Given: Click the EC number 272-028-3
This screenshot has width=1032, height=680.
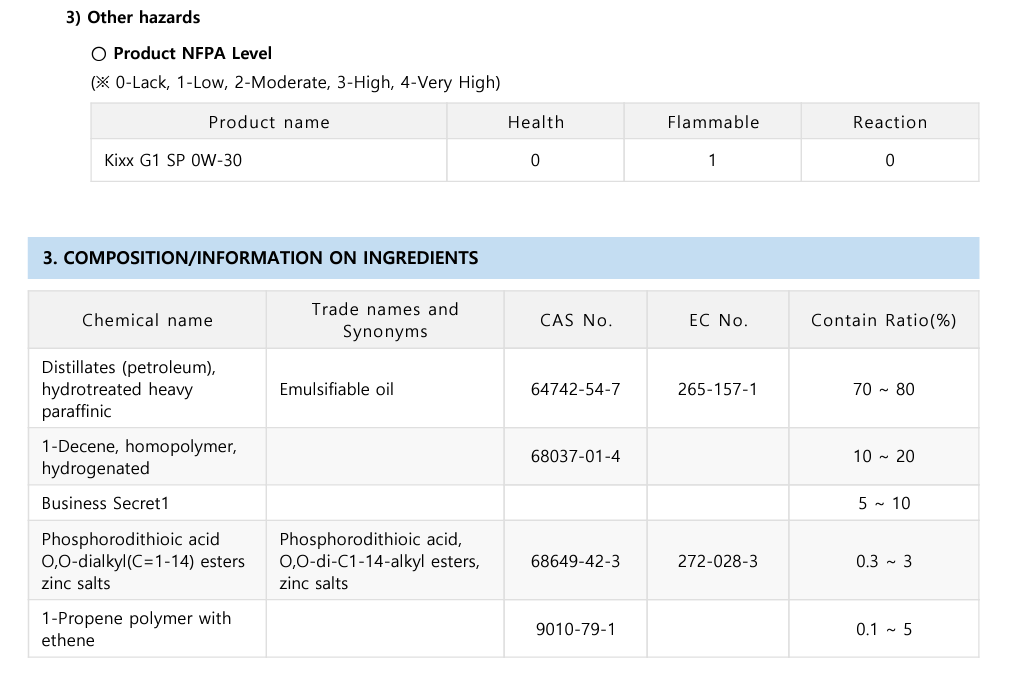Looking at the screenshot, I should (717, 561).
